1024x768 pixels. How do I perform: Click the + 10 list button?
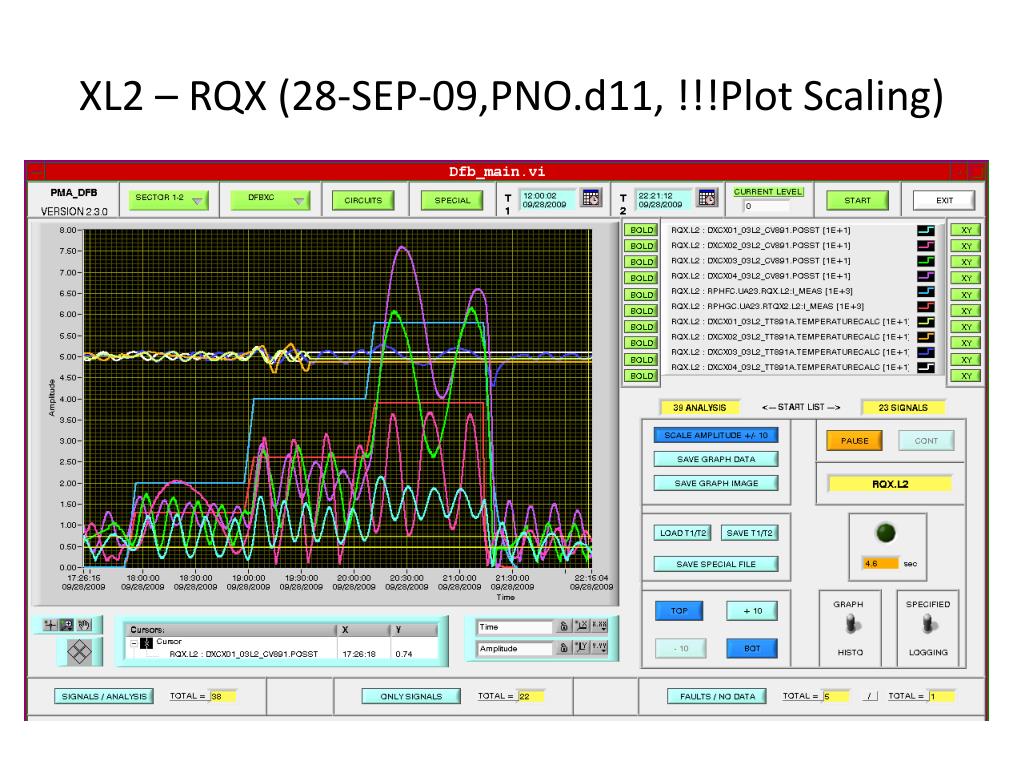click(x=752, y=611)
